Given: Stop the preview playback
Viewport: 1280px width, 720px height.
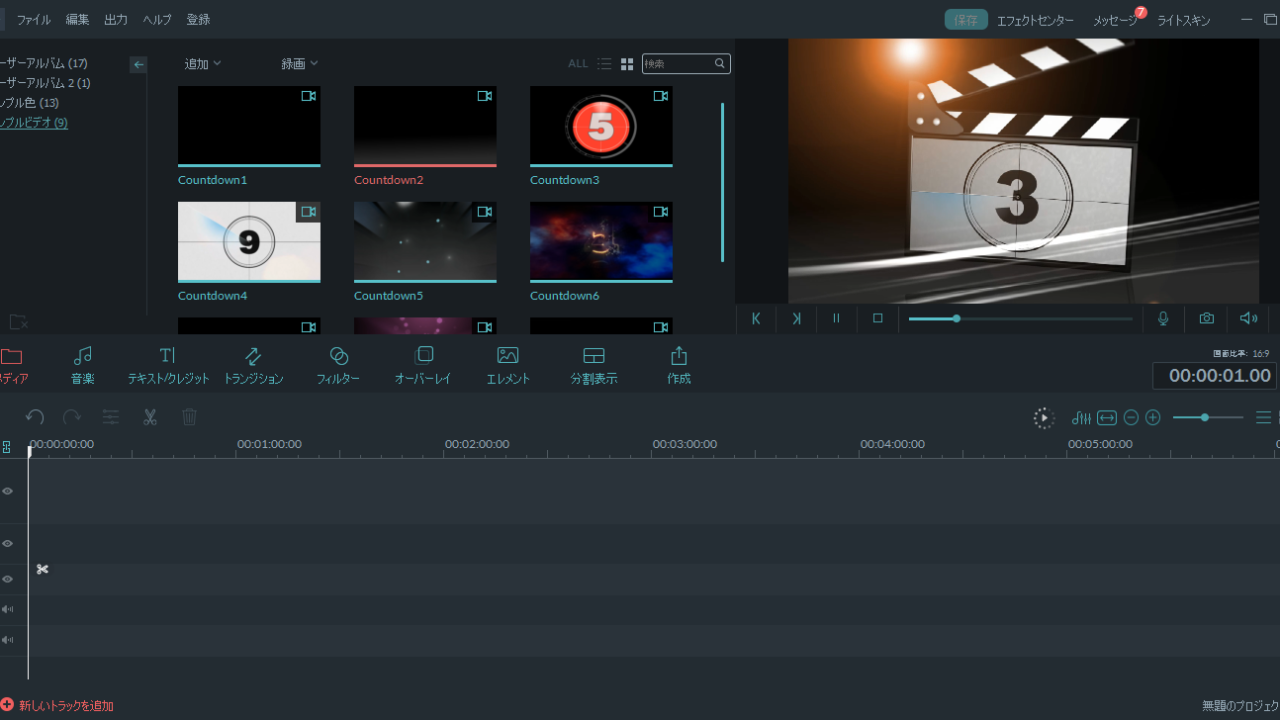Looking at the screenshot, I should coord(878,318).
